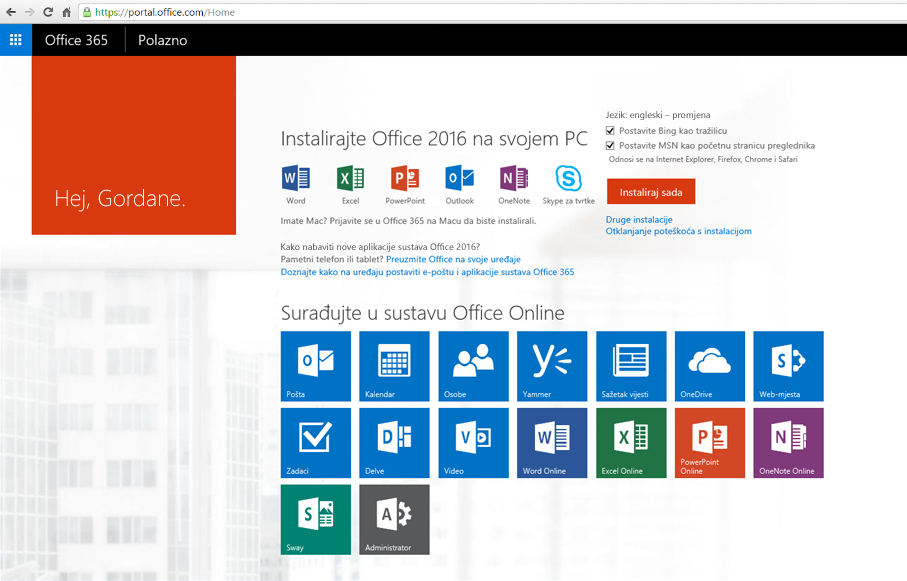Uncheck Postavite MSN kao početnu stranicu checkbox
The height and width of the screenshot is (581, 907).
tap(610, 145)
